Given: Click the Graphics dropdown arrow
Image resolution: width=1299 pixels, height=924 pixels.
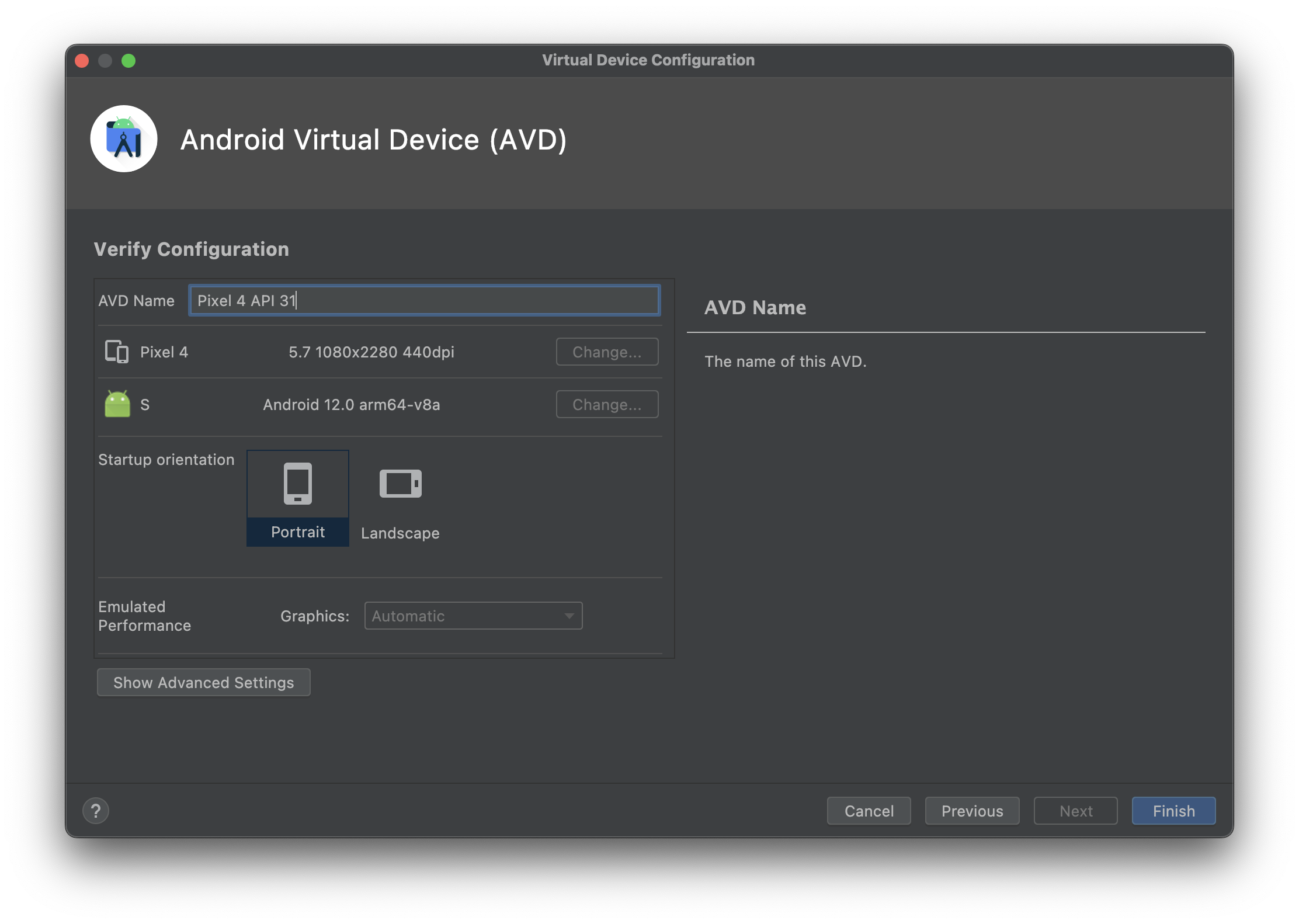Looking at the screenshot, I should (x=569, y=616).
